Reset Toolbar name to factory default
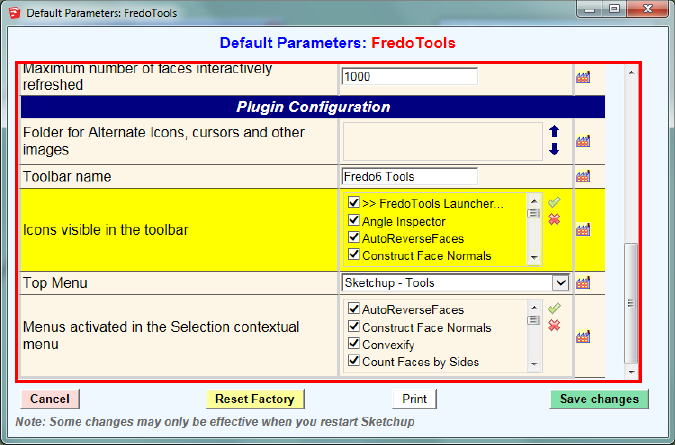 pyautogui.click(x=583, y=176)
